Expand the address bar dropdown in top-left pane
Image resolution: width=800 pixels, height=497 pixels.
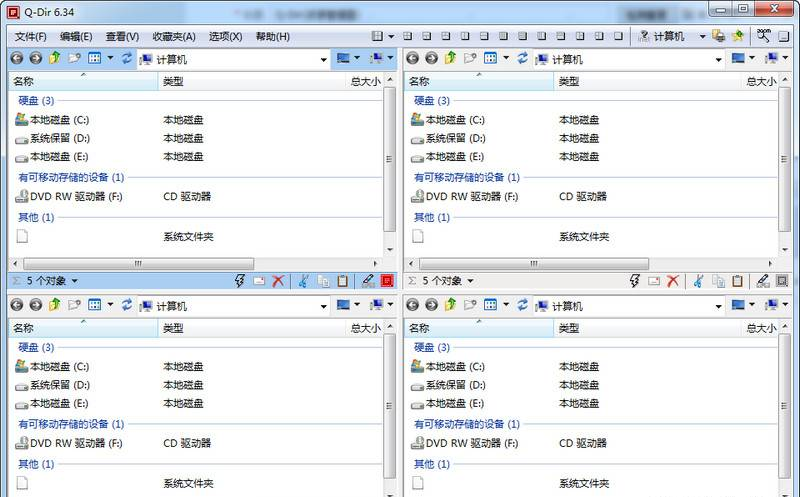tap(323, 60)
